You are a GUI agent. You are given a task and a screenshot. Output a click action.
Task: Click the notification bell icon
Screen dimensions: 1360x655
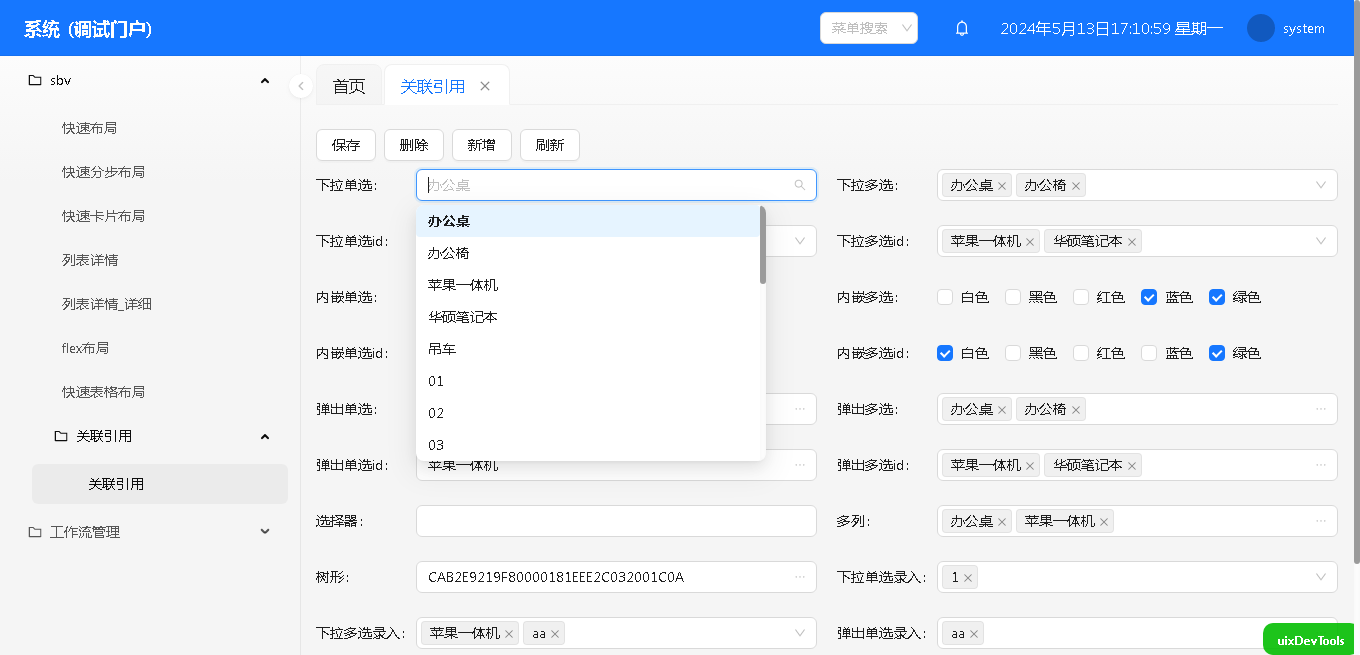[962, 29]
